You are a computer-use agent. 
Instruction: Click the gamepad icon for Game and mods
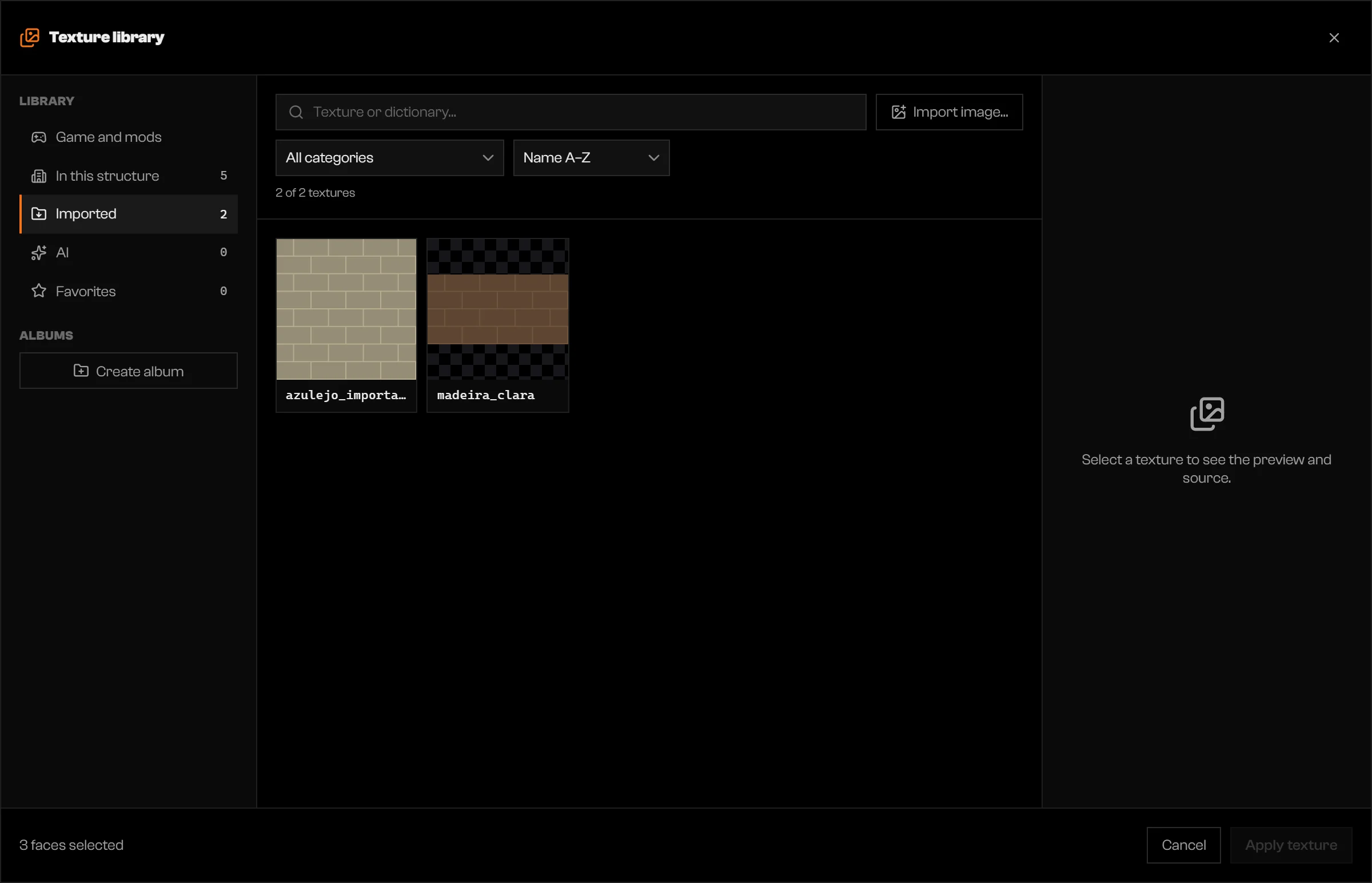coord(38,137)
